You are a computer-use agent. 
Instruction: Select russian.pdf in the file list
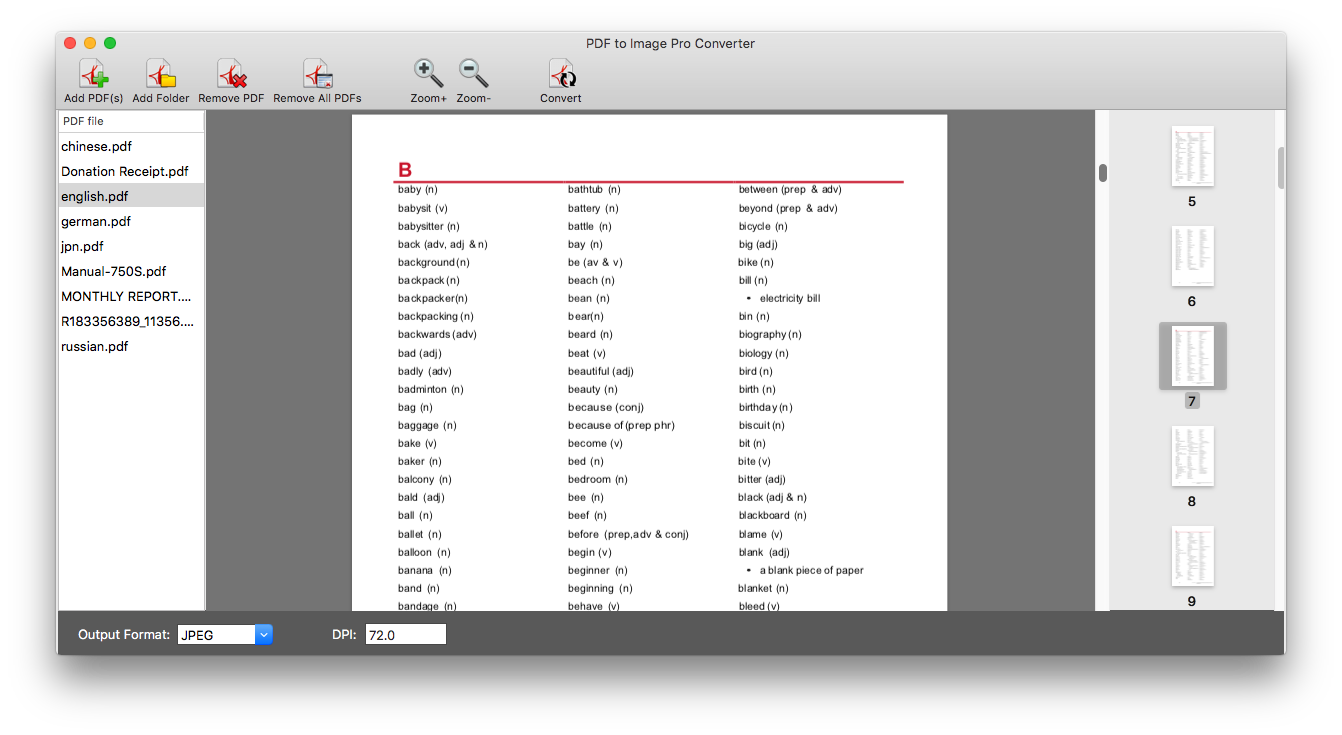[x=95, y=347]
